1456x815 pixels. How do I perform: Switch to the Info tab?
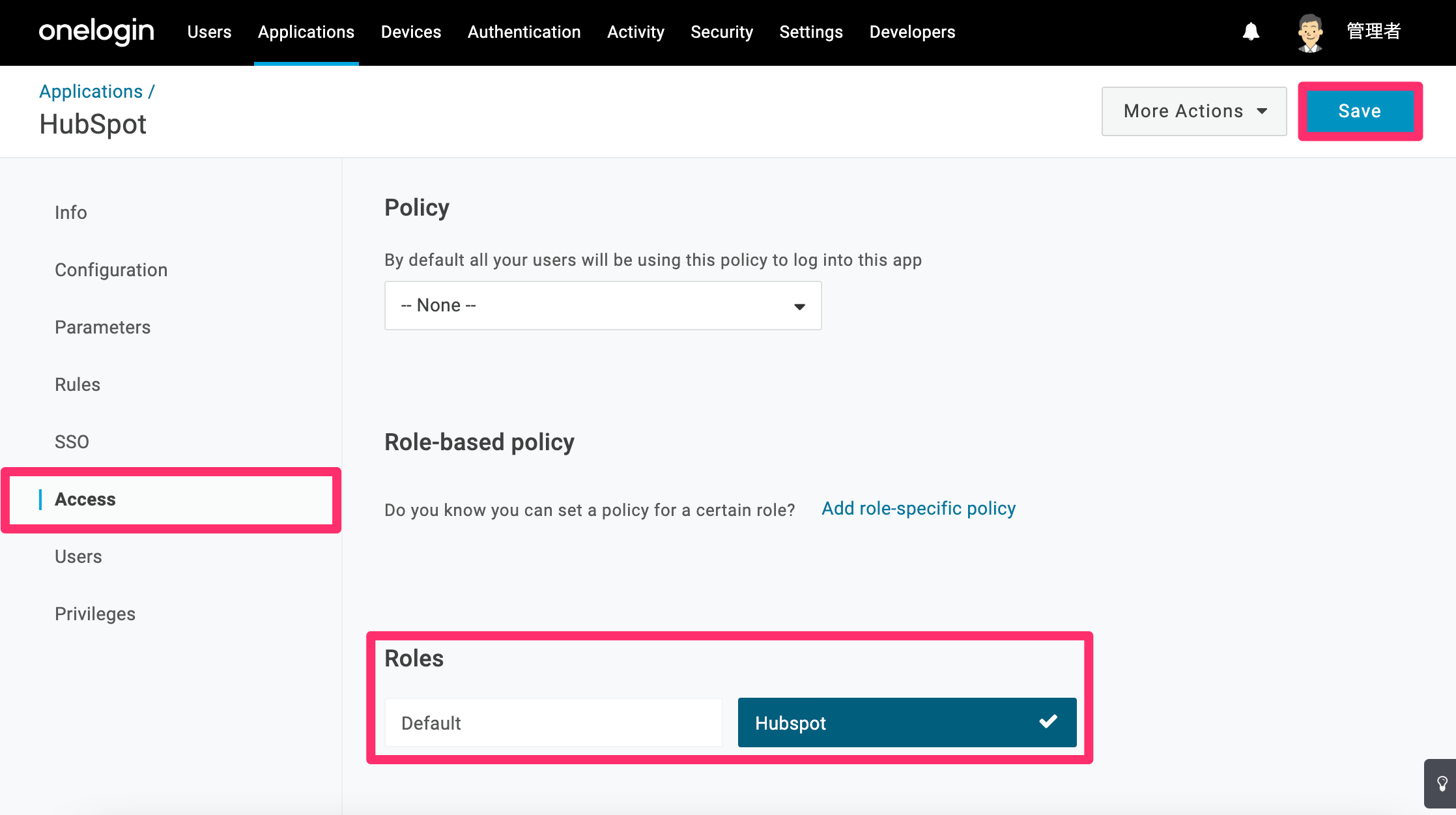pos(71,212)
